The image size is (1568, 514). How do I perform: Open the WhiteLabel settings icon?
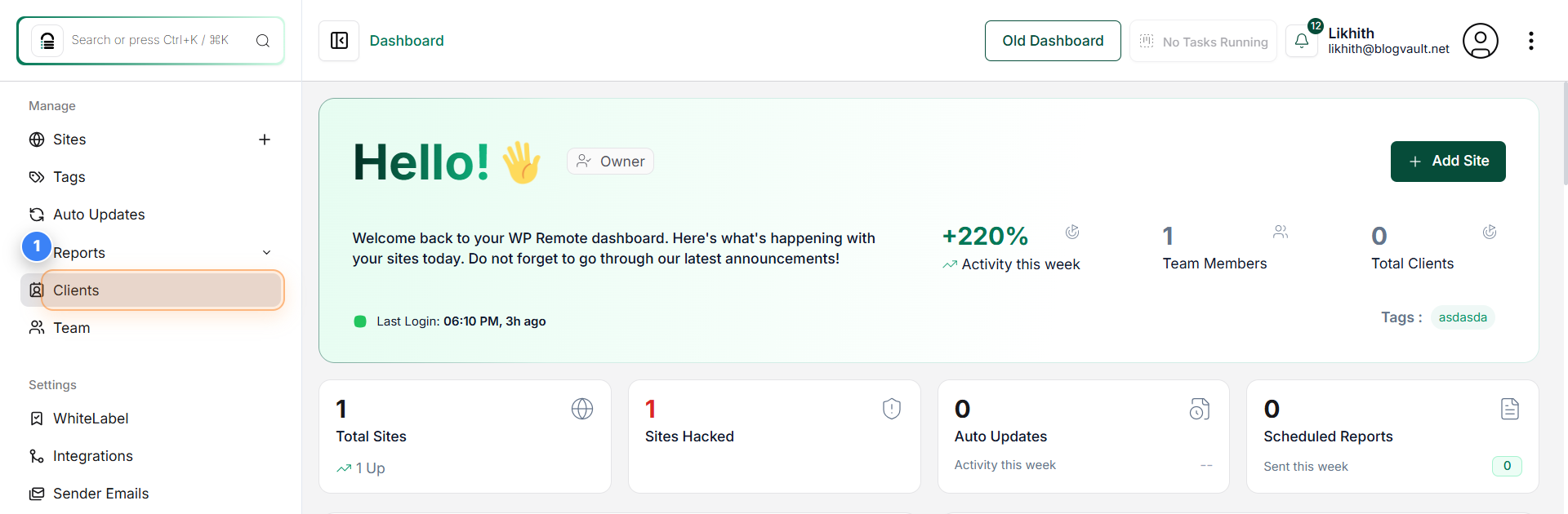pyautogui.click(x=36, y=418)
